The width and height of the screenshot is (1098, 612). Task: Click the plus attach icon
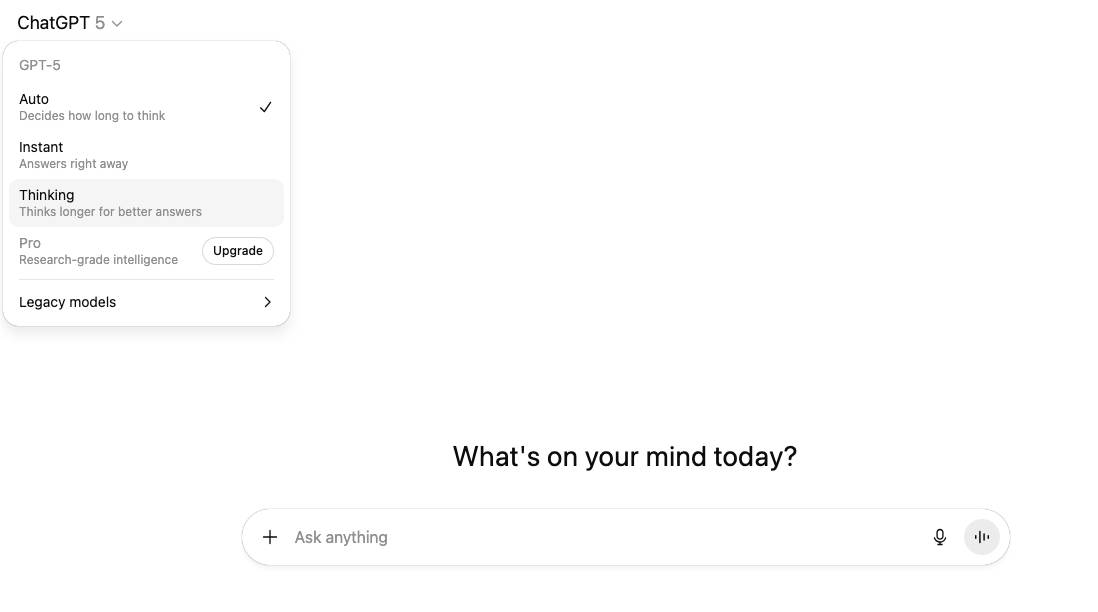point(270,537)
